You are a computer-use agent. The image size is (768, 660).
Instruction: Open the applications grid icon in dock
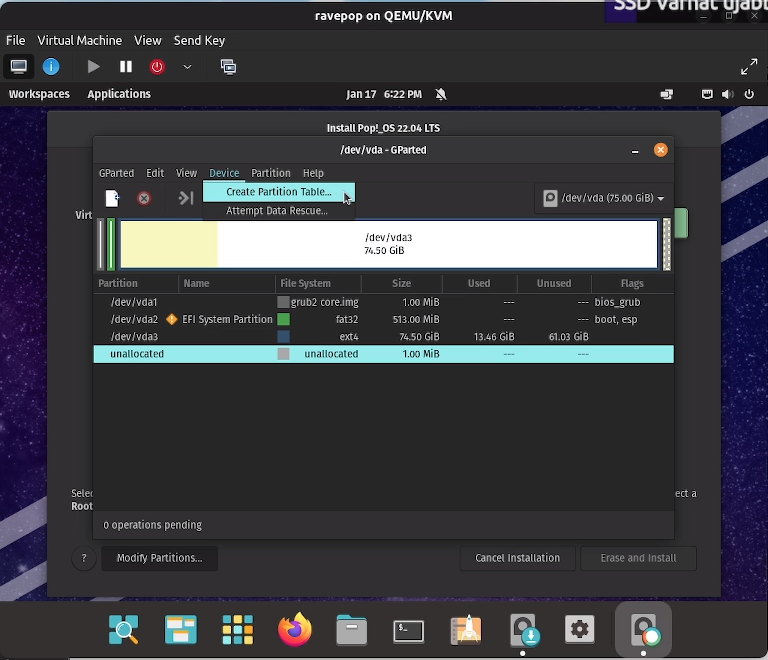point(238,629)
